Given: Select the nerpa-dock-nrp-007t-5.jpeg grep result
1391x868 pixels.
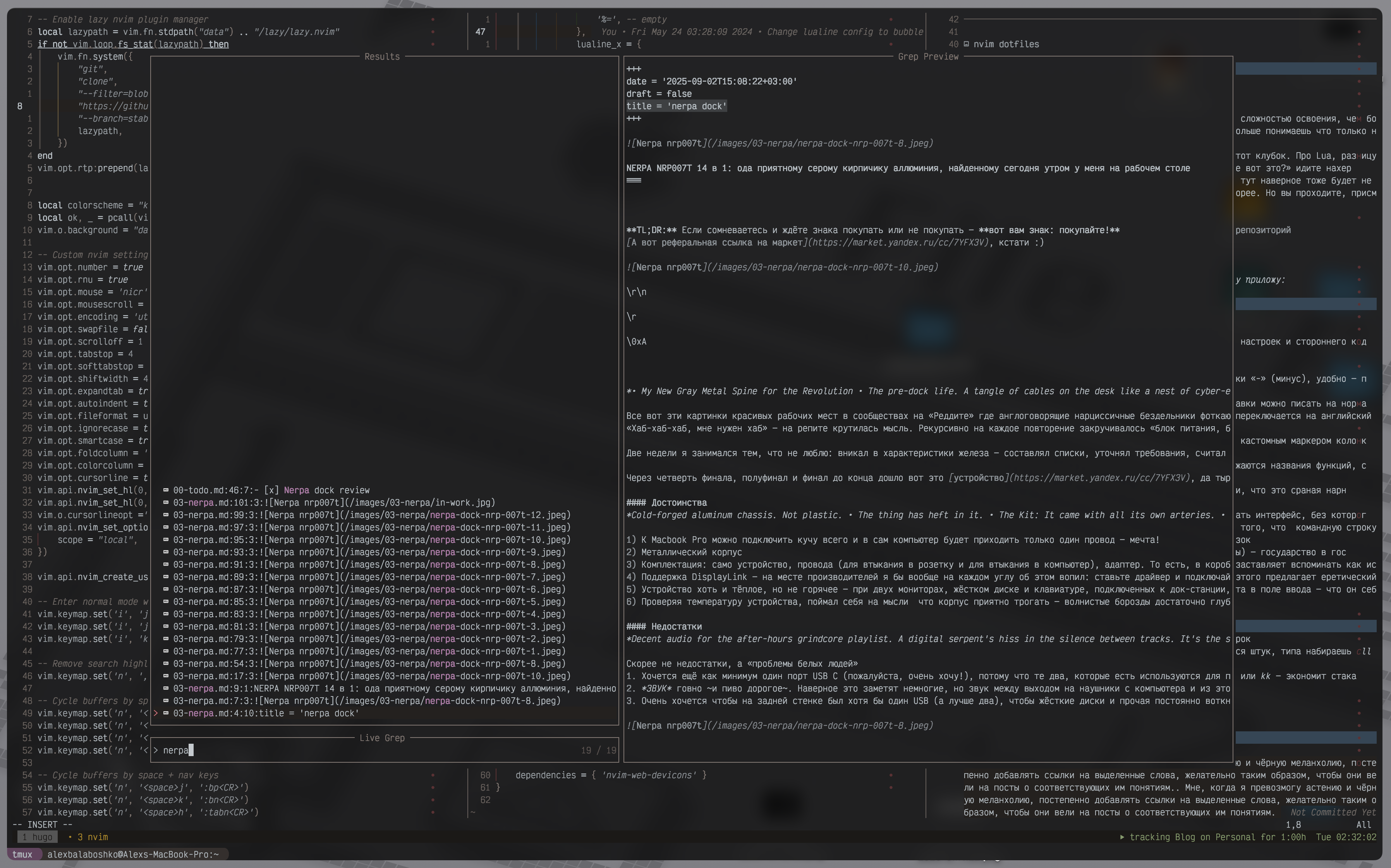Looking at the screenshot, I should point(367,602).
